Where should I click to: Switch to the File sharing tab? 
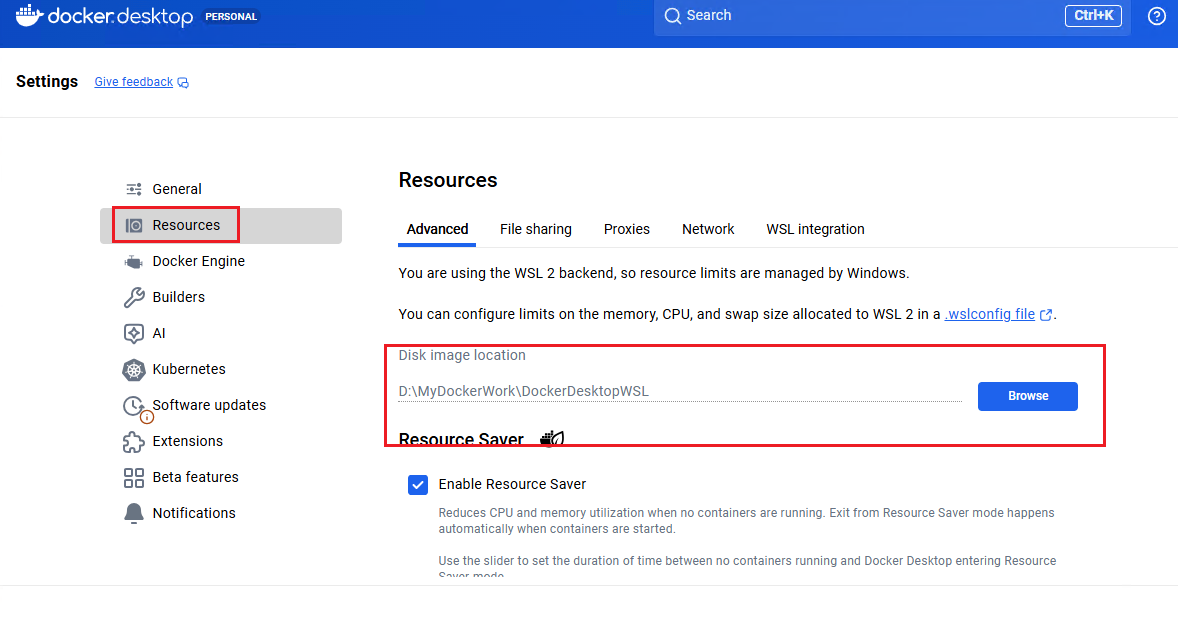tap(536, 229)
